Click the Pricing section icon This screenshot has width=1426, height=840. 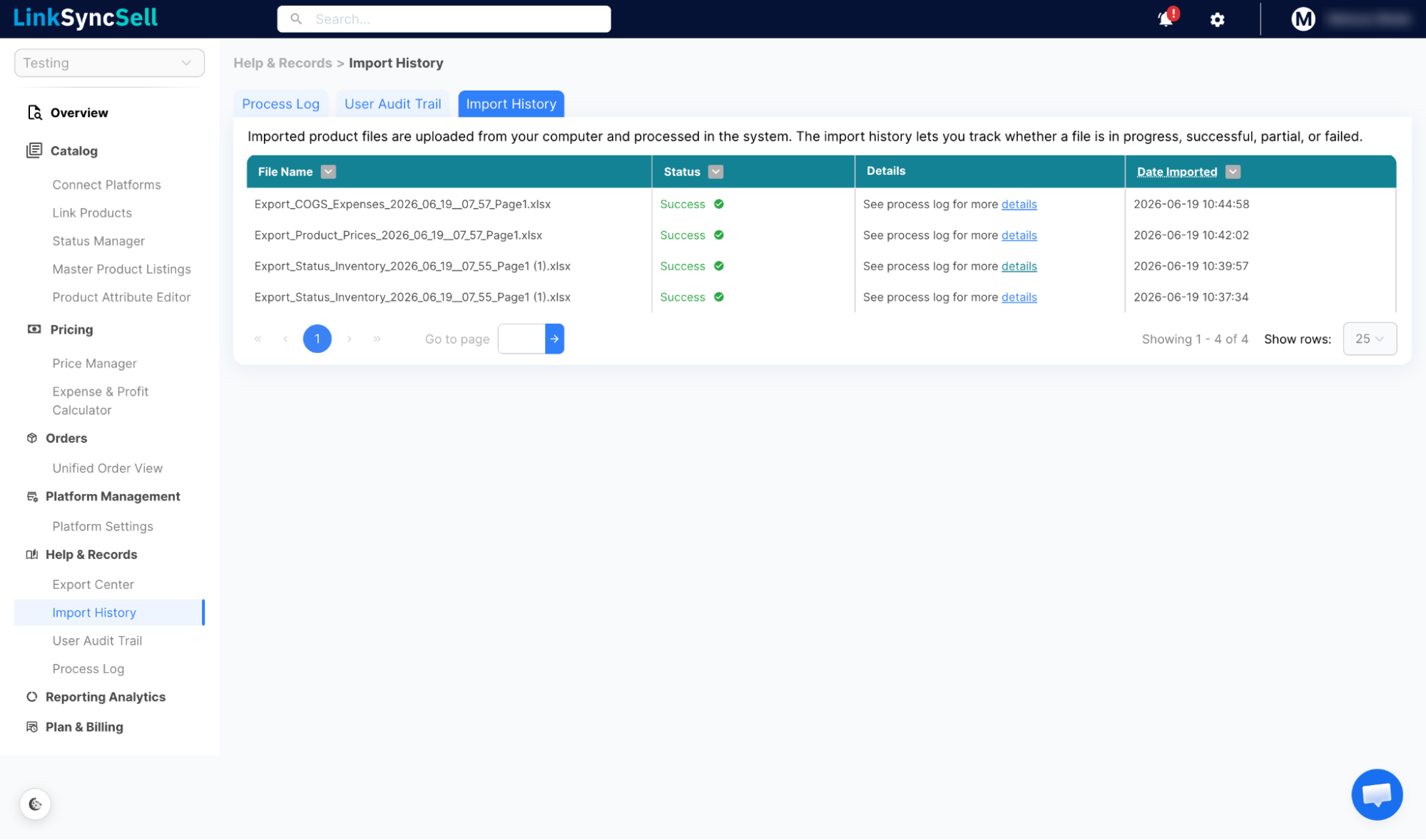coord(34,329)
